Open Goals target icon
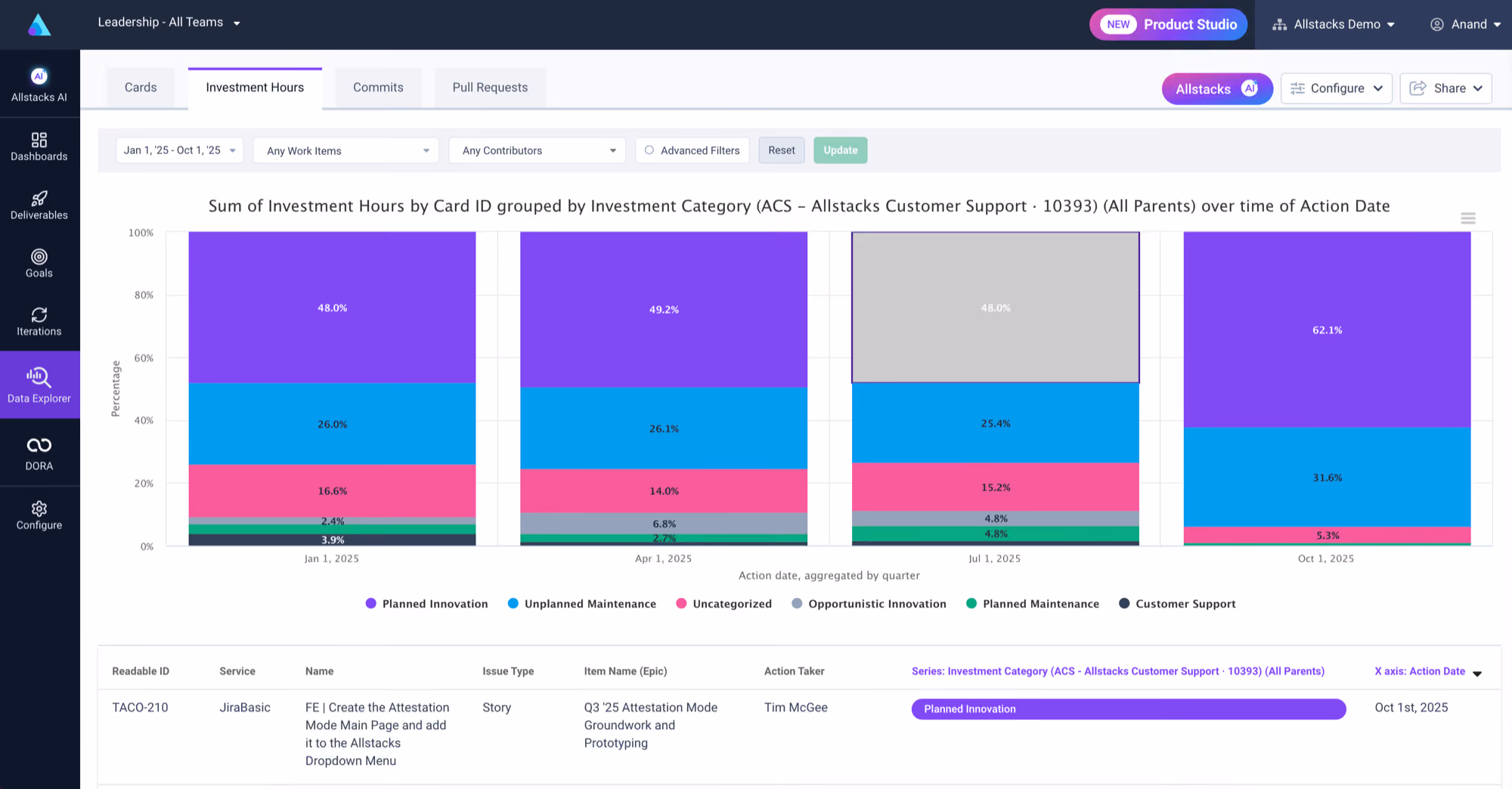The width and height of the screenshot is (1512, 789). tap(39, 257)
